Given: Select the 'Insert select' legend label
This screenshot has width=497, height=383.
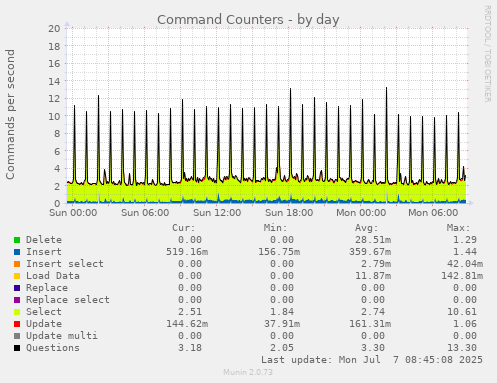Looking at the screenshot, I should click(65, 264).
